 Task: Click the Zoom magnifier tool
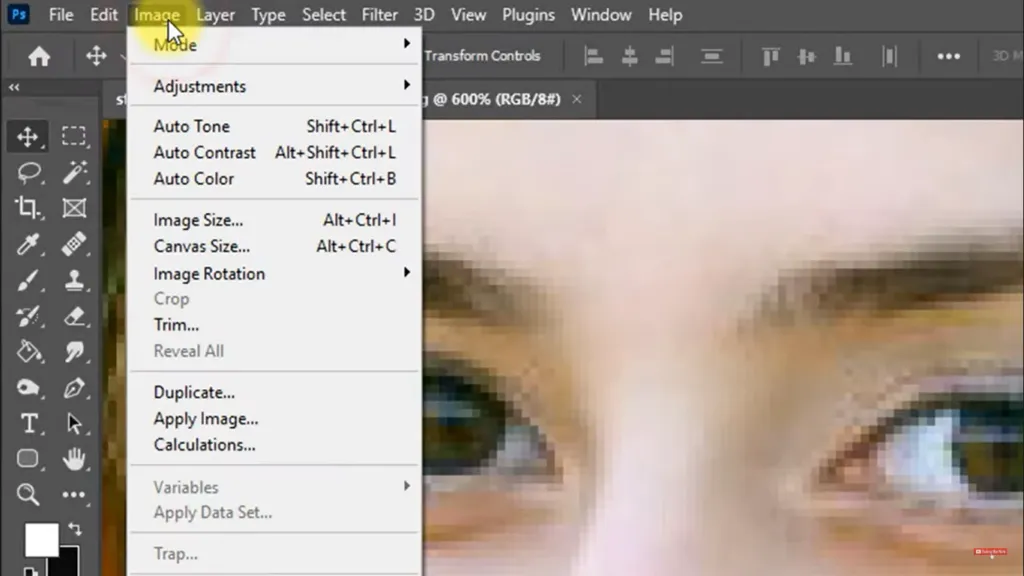(28, 494)
